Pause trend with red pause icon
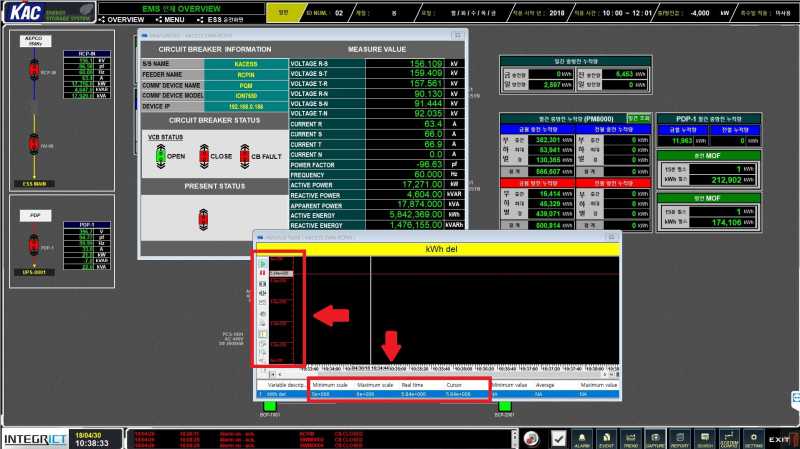Screen dimensions: 800x449 tap(263, 273)
